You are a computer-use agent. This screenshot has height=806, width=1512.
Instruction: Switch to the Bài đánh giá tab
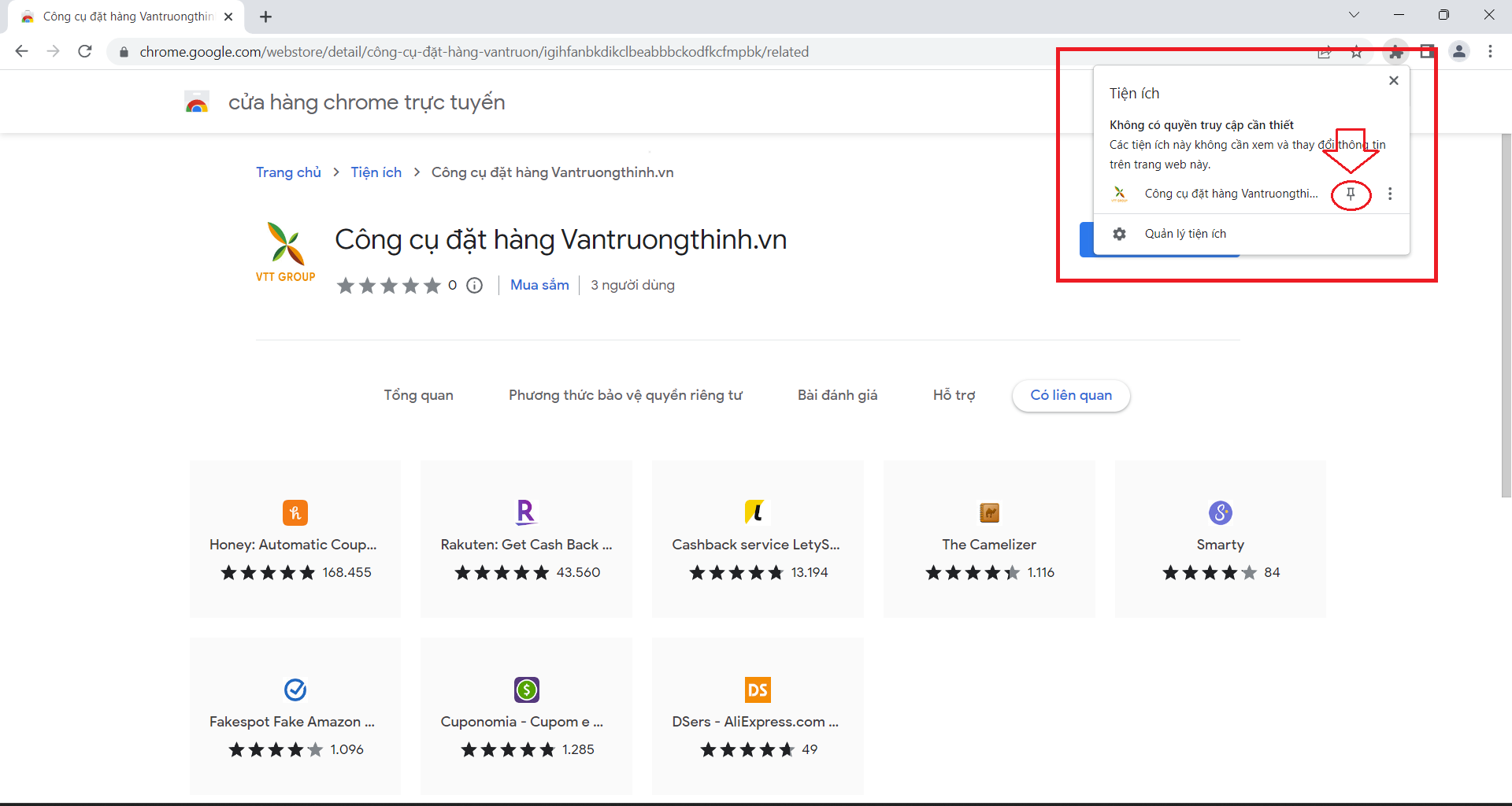[837, 395]
